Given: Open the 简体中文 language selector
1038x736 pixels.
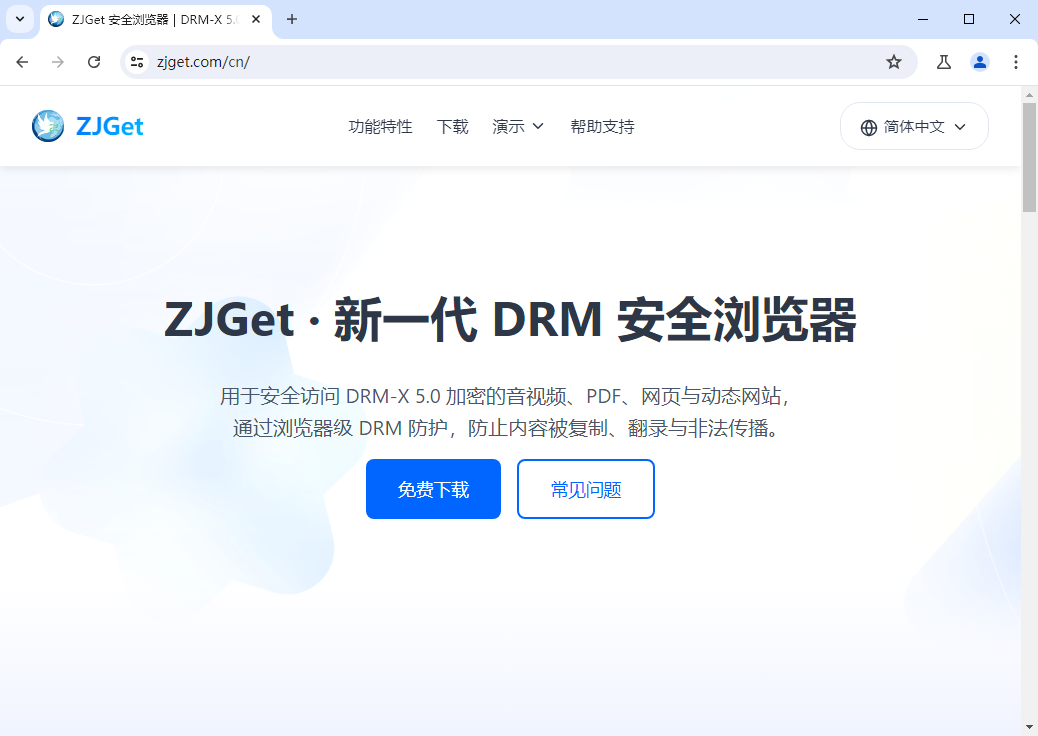Looking at the screenshot, I should coord(914,126).
